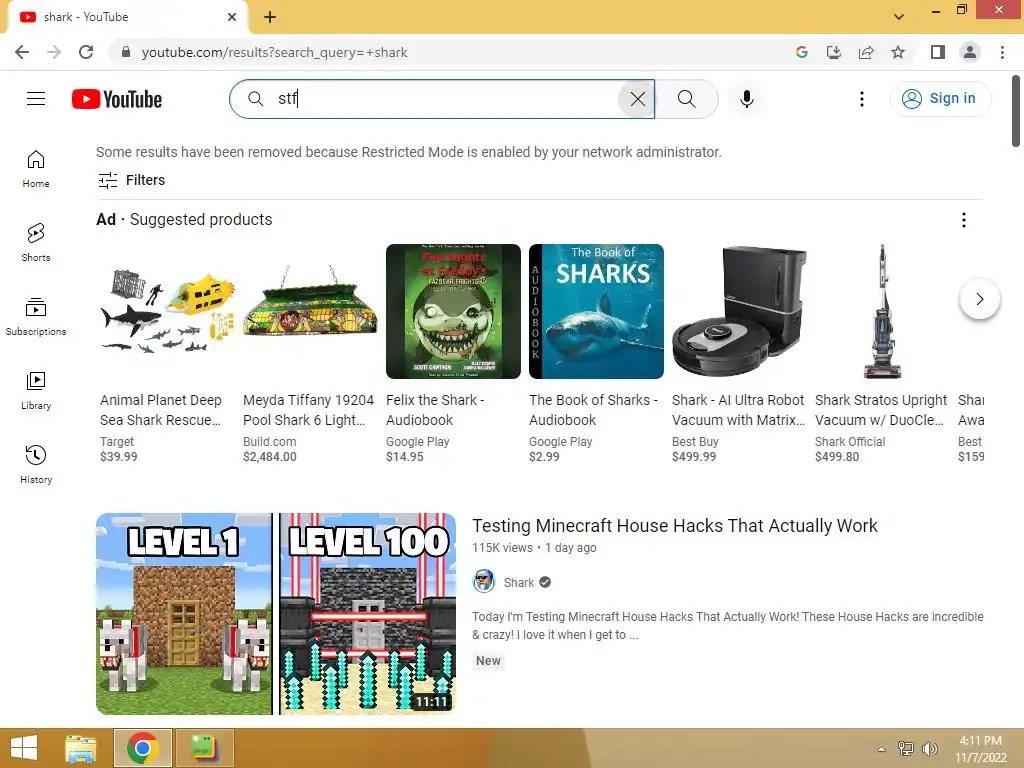
Task: Open The Book of Sharks audiobook cover
Action: tap(596, 312)
